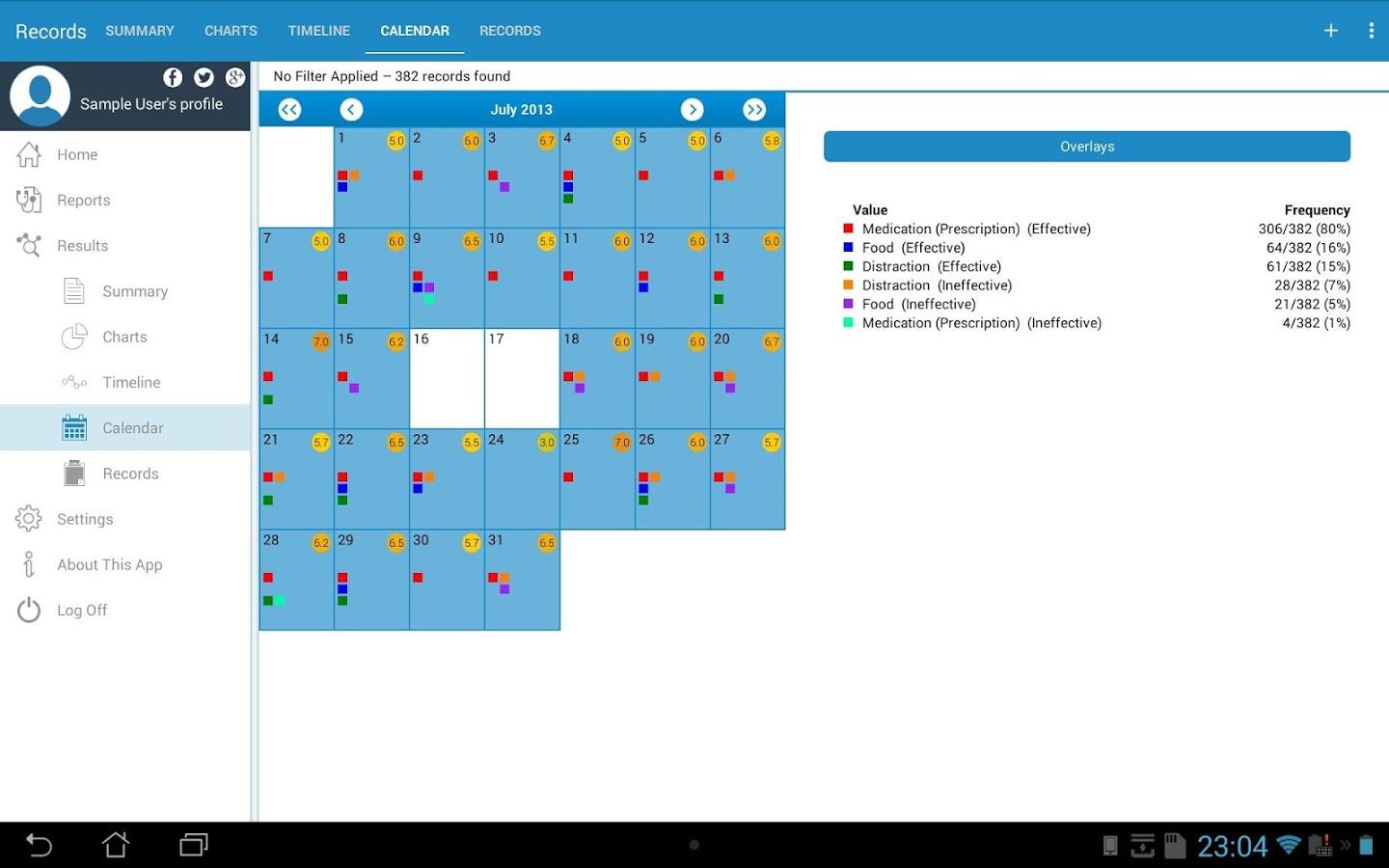1389x868 pixels.
Task: Jump back a year with double-left arrow
Action: coord(289,110)
